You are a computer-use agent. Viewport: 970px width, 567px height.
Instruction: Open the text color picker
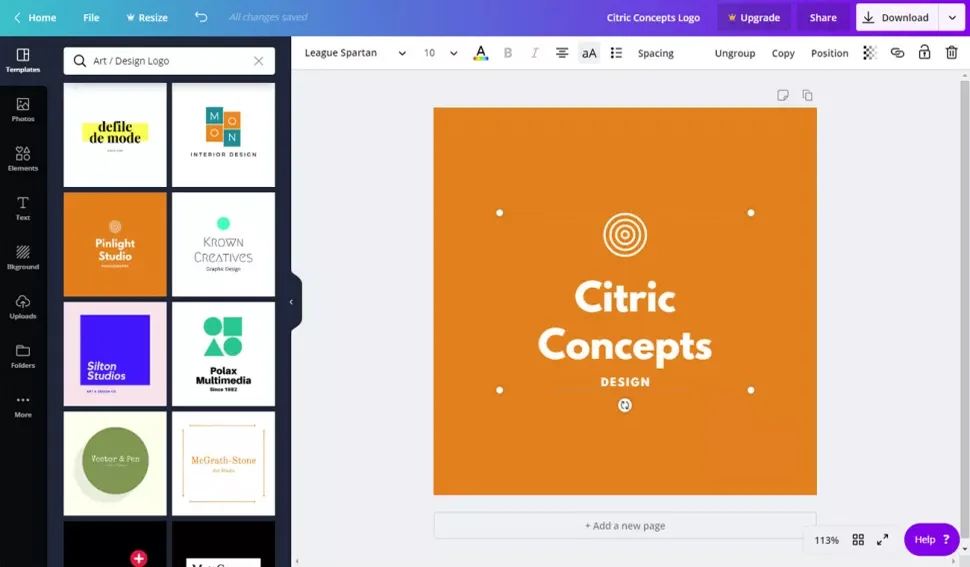481,53
